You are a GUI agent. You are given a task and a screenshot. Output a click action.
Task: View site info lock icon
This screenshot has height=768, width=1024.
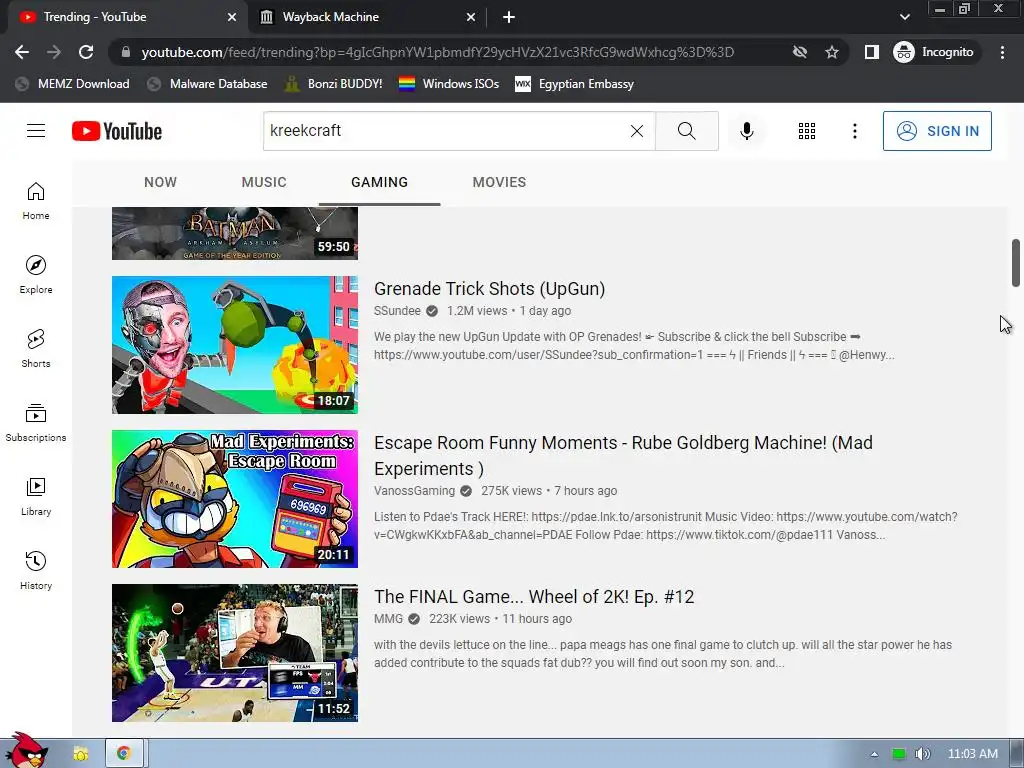click(x=125, y=52)
